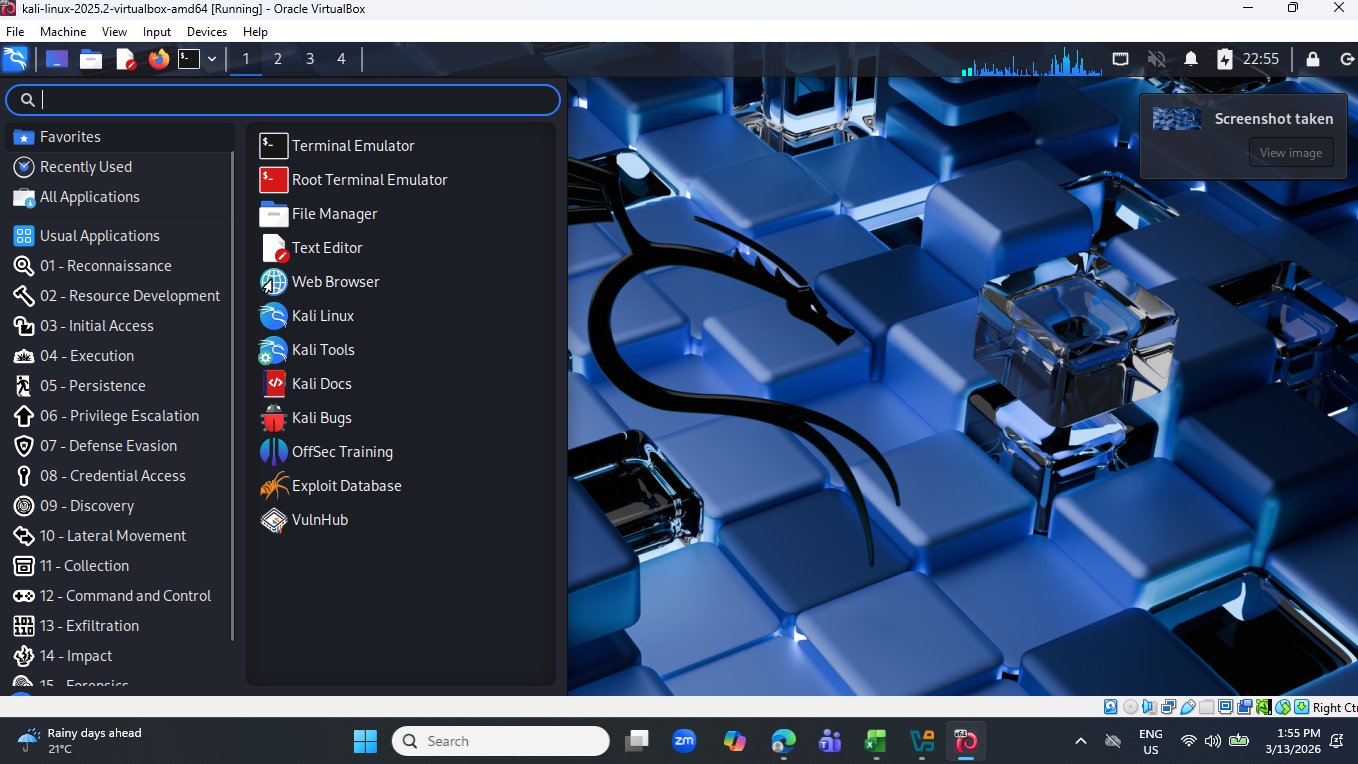Open 14 - Impact category
Viewport: 1358px width, 764px height.
[120, 656]
